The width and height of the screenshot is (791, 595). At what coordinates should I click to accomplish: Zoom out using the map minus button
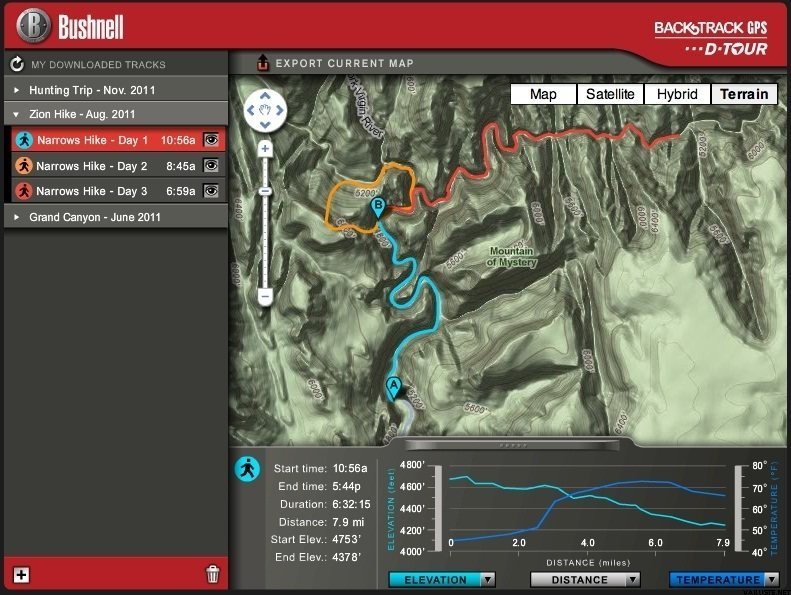click(265, 296)
